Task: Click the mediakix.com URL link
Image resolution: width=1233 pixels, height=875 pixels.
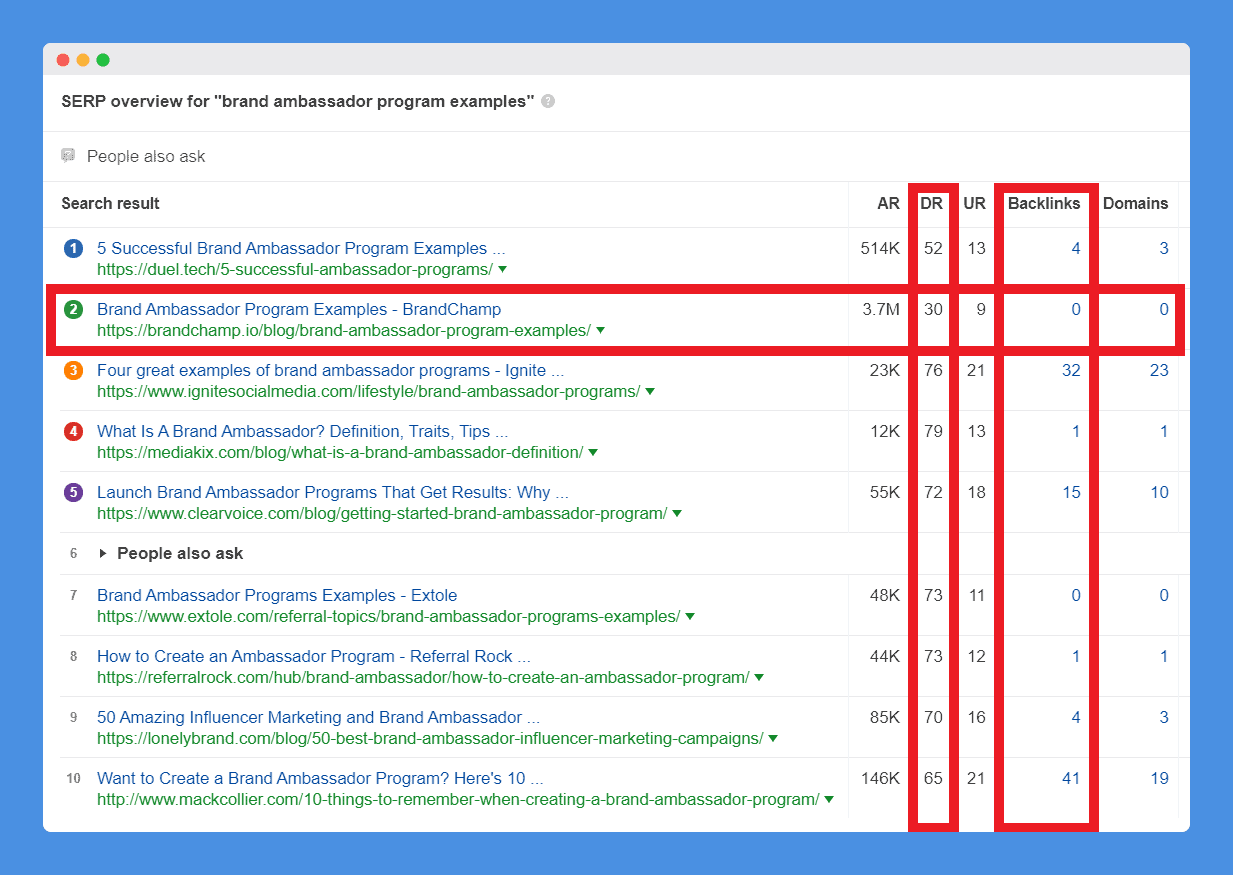Action: (x=340, y=453)
